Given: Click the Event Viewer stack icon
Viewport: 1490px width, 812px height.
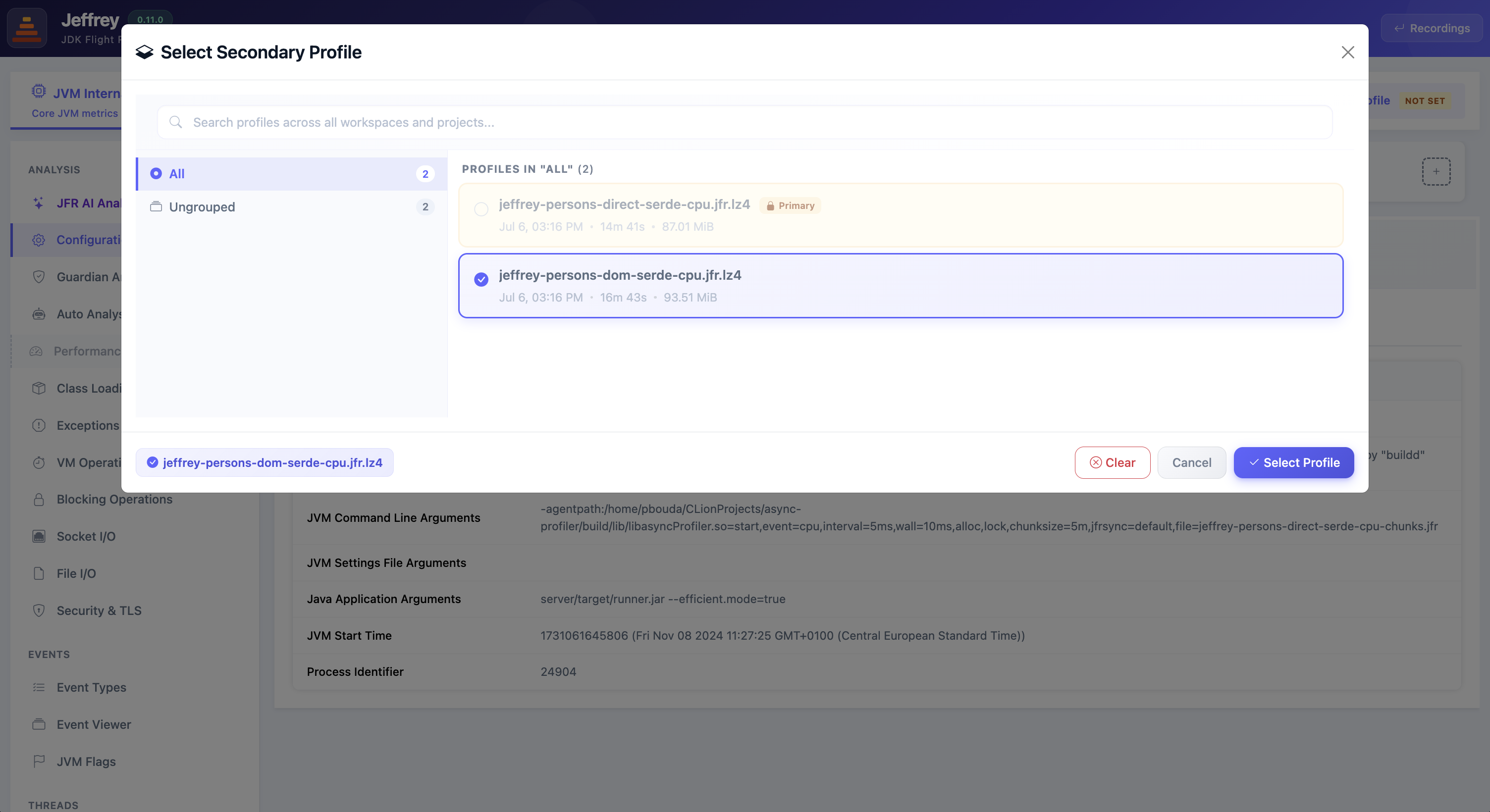Looking at the screenshot, I should [x=38, y=724].
